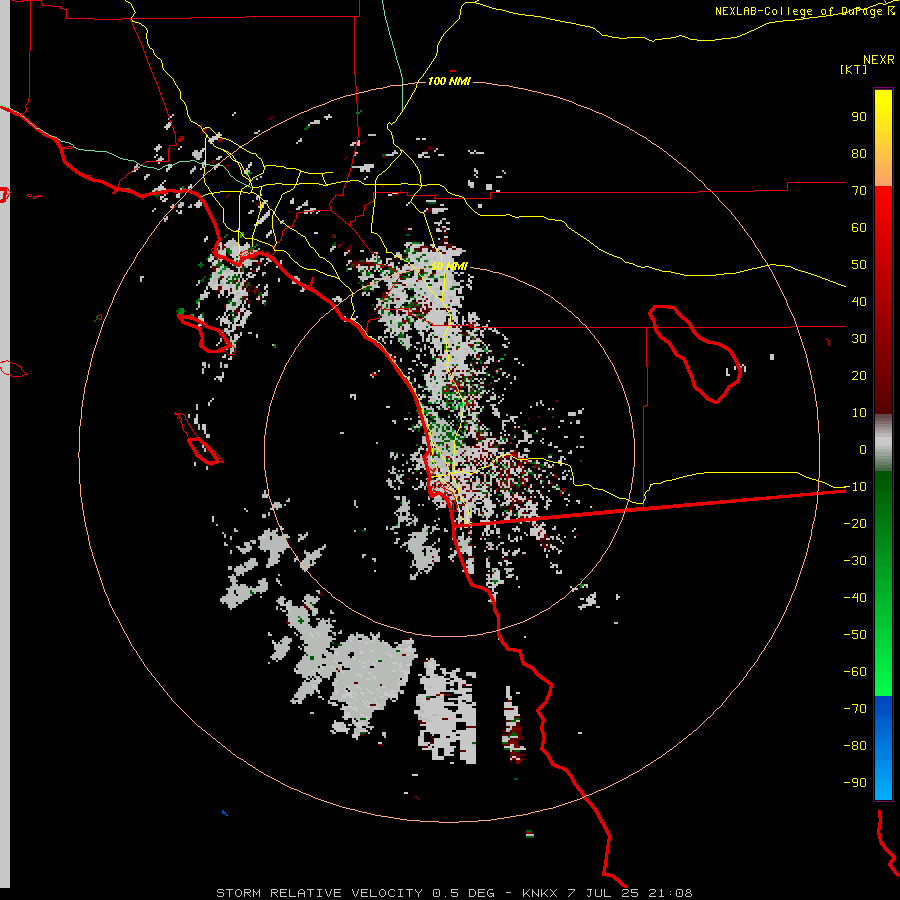This screenshot has height=900, width=900.
Task: Click the -70 value on the velocity scale
Action: click(x=855, y=709)
